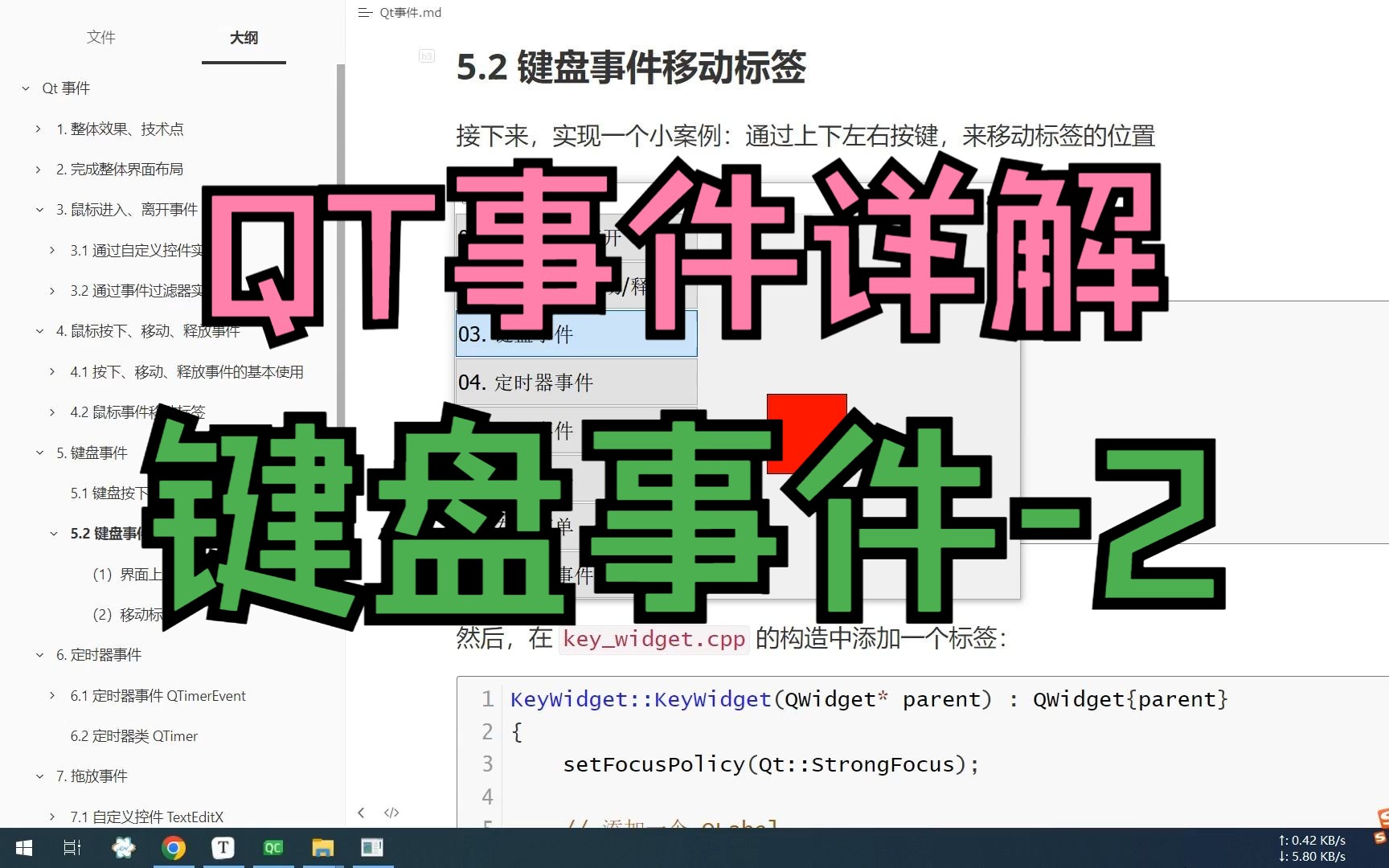Open File Explorer from the taskbar
The width and height of the screenshot is (1389, 868).
coord(323,848)
